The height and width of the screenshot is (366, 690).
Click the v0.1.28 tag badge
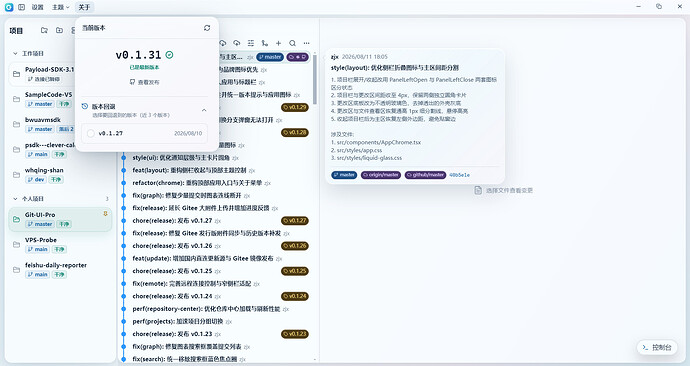tap(295, 132)
